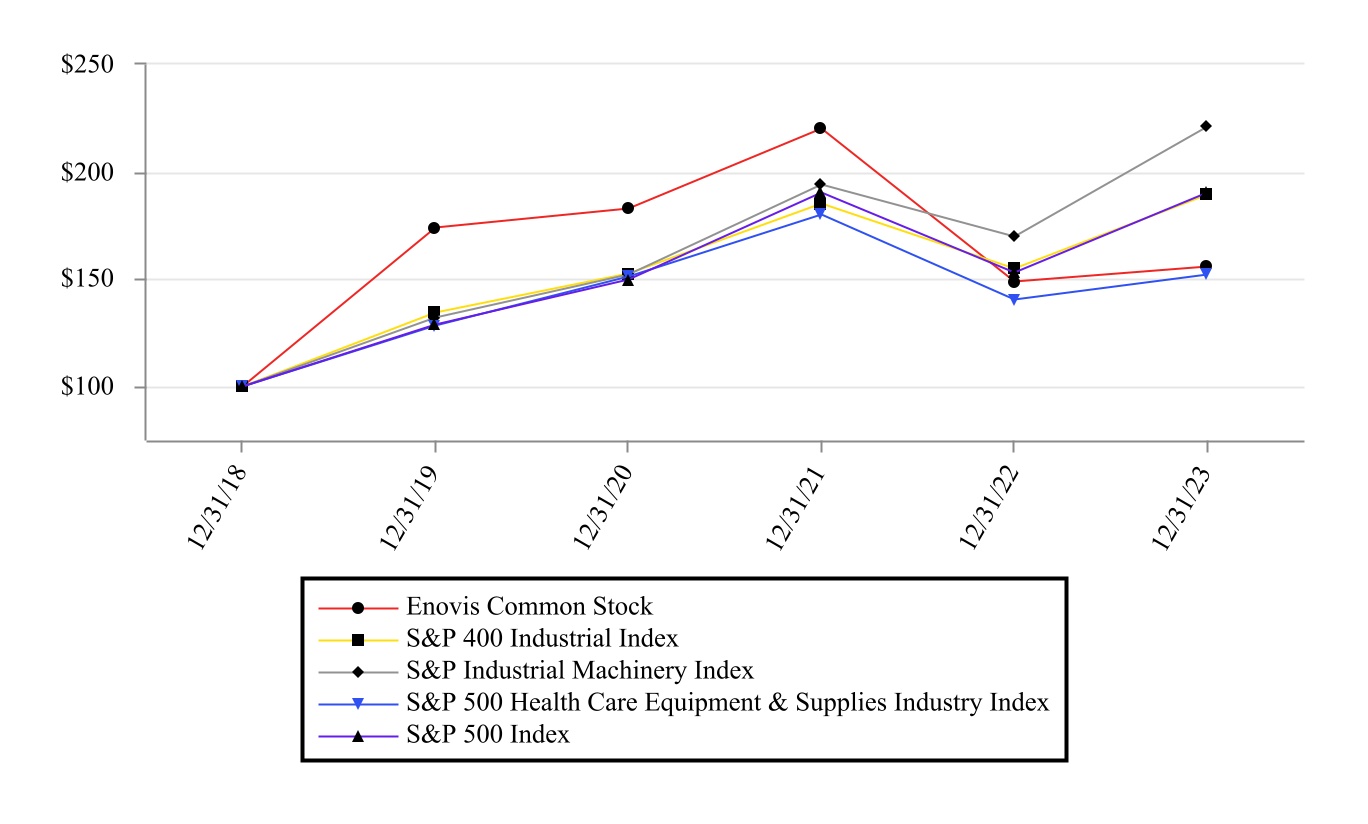The height and width of the screenshot is (824, 1368).
Task: Click the "Enovis Common Stock" legend label
Action: coord(529,607)
